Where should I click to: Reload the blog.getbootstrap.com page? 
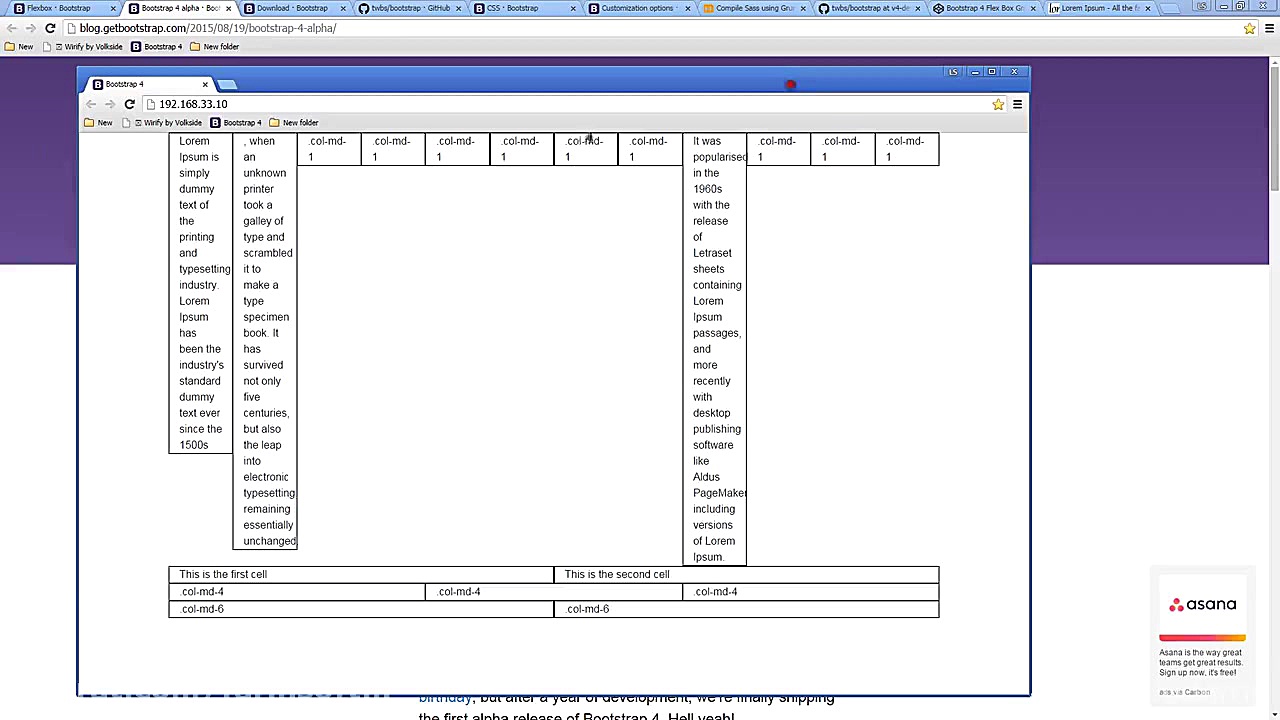[50, 28]
